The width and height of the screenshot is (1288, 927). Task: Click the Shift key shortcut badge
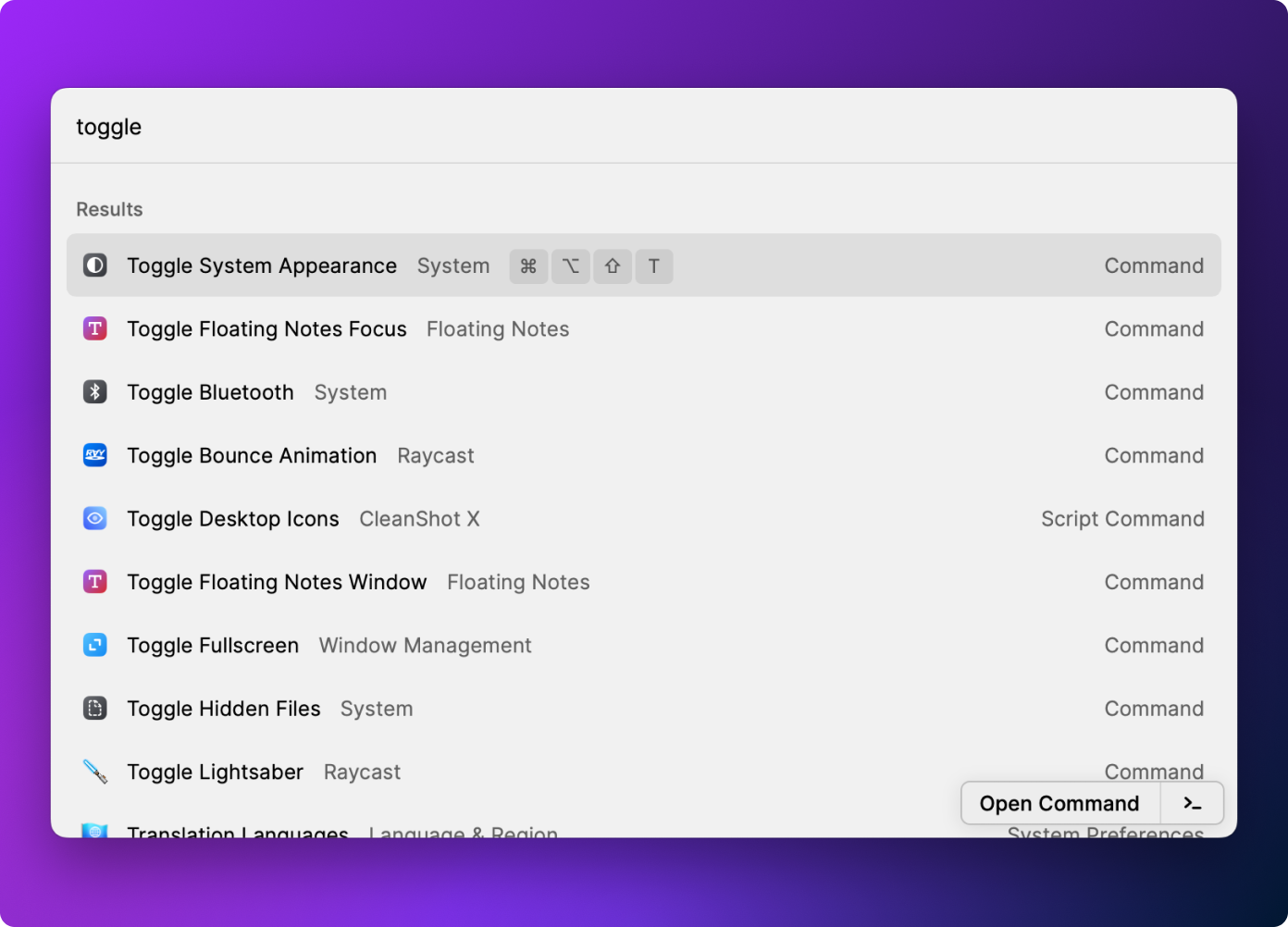click(x=613, y=266)
